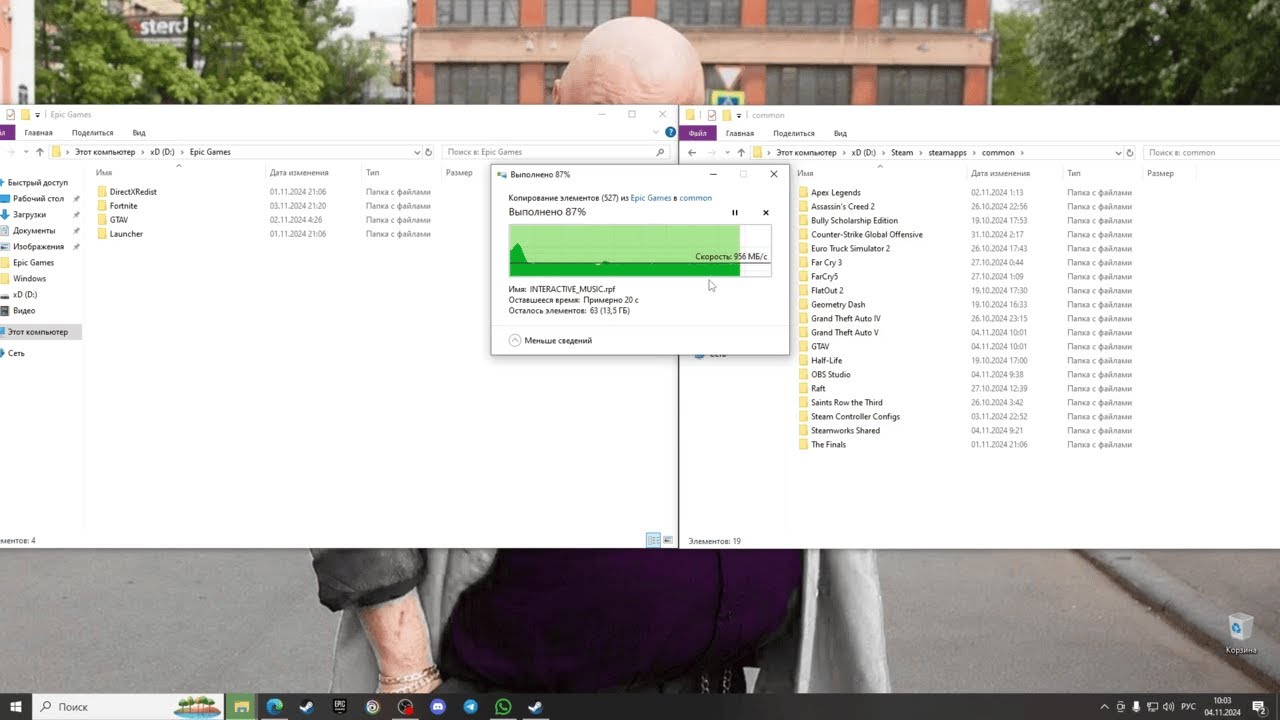Go back in the common window
The height and width of the screenshot is (720, 1280).
click(x=692, y=153)
